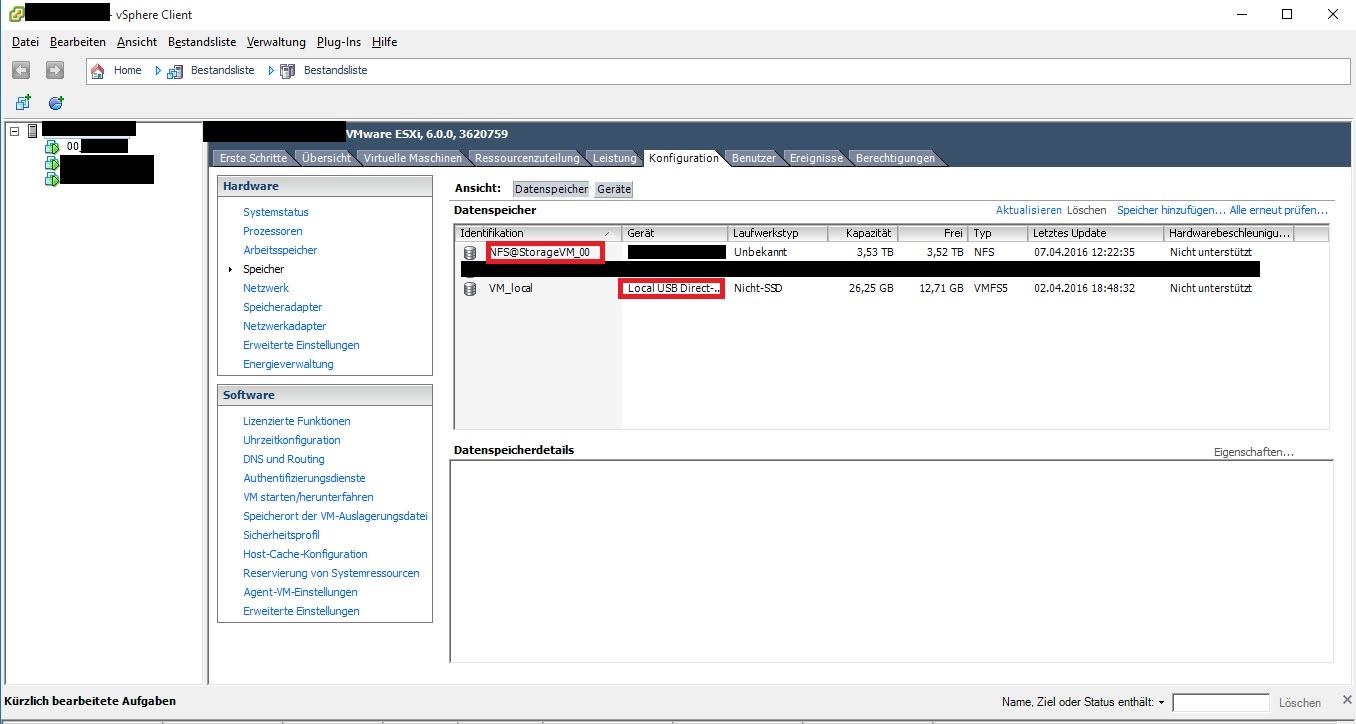The width and height of the screenshot is (1356, 724).
Task: Open the Hilfe menu
Action: 384,42
